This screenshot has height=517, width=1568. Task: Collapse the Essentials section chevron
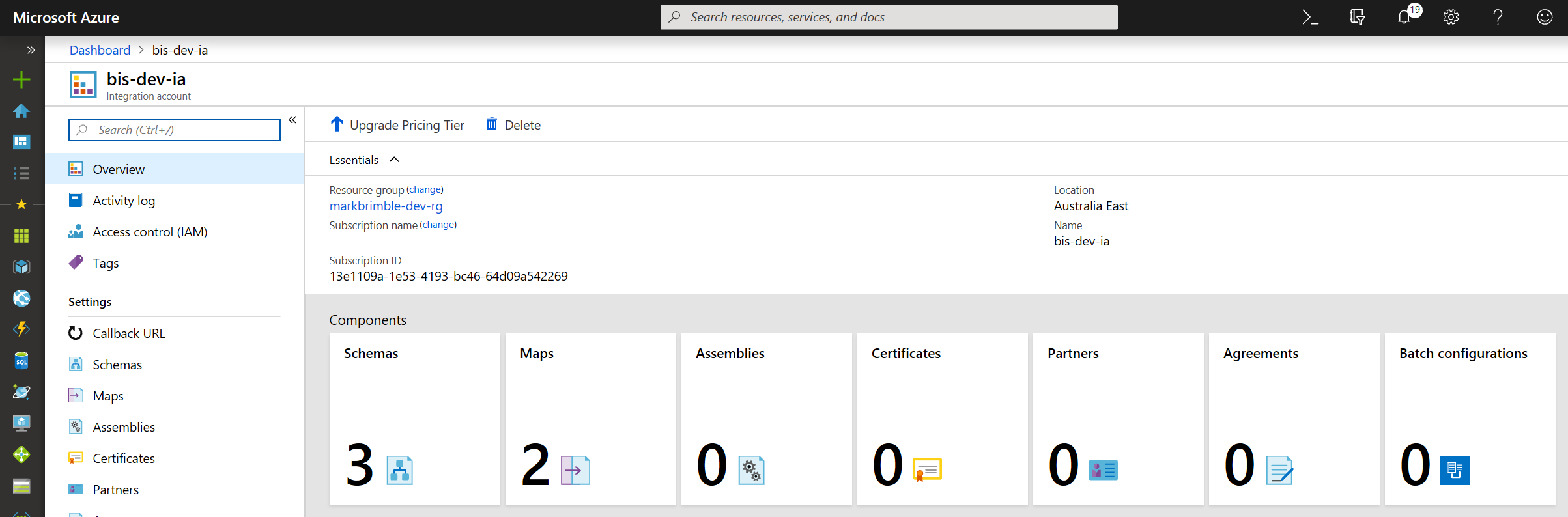pos(394,160)
